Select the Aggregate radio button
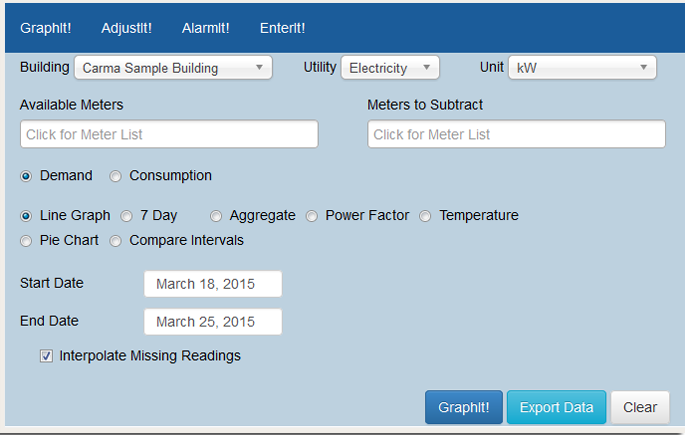This screenshot has height=435, width=688. (x=216, y=216)
